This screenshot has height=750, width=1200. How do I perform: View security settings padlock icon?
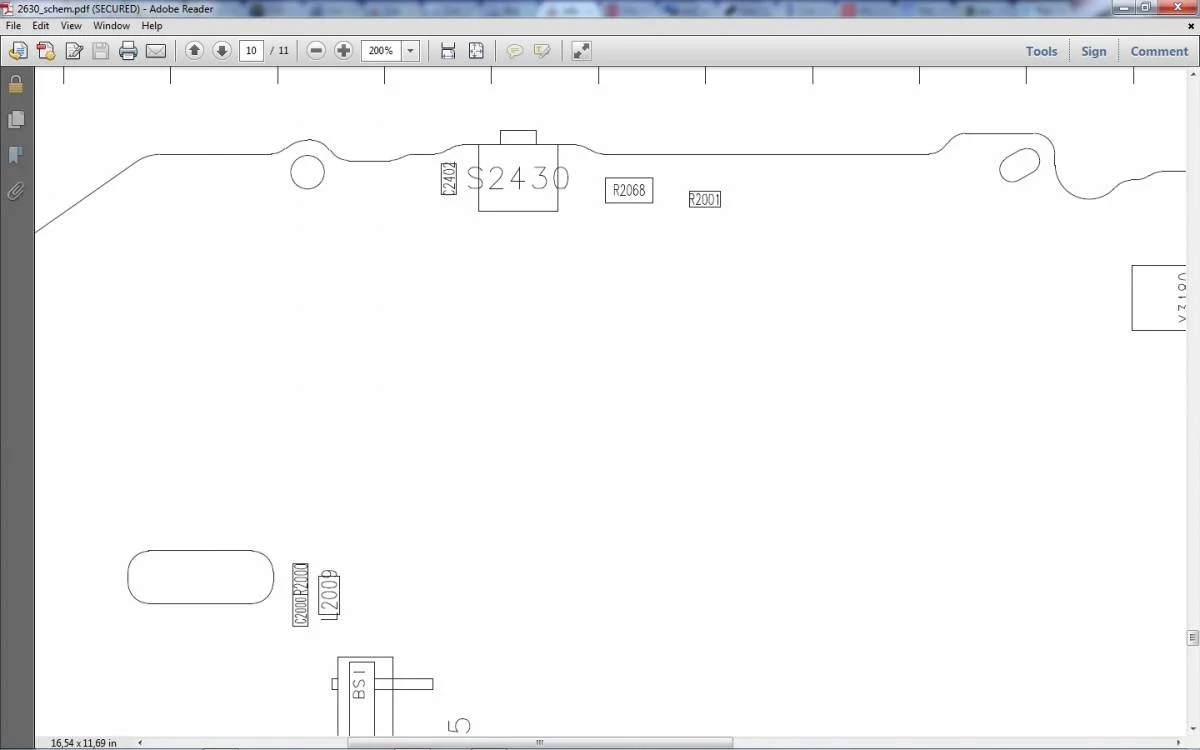[x=16, y=85]
